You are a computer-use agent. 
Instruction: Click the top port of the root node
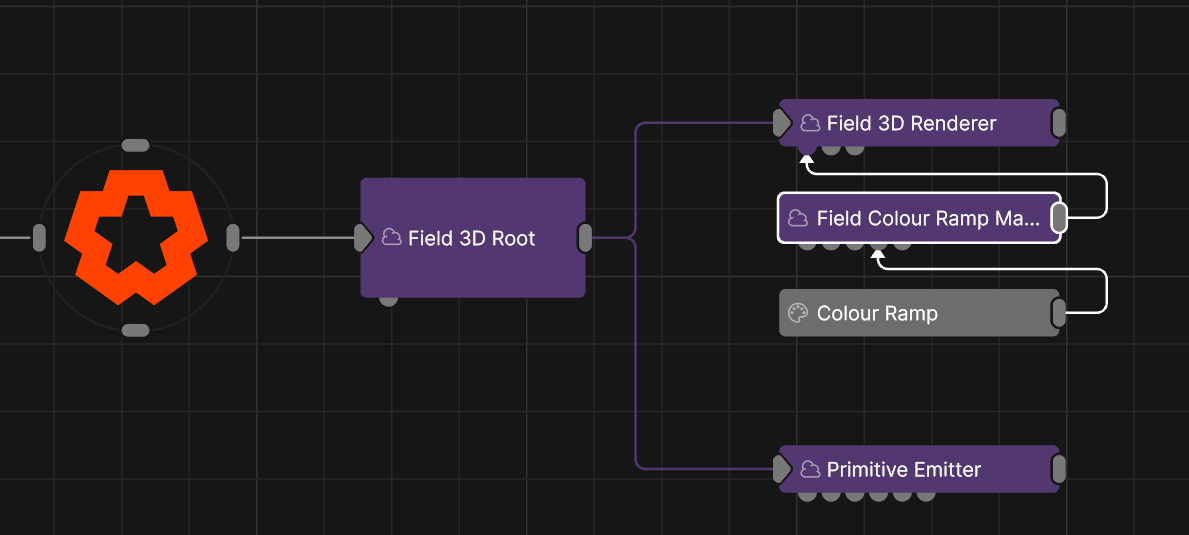coord(135,146)
